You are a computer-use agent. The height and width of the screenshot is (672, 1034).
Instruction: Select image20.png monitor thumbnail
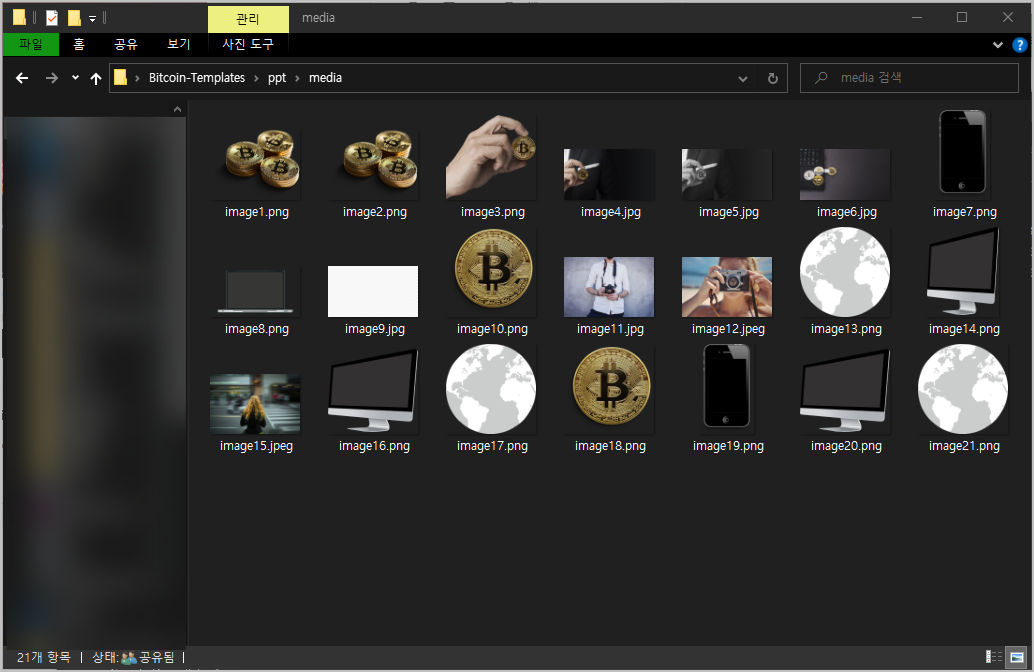[x=845, y=390]
